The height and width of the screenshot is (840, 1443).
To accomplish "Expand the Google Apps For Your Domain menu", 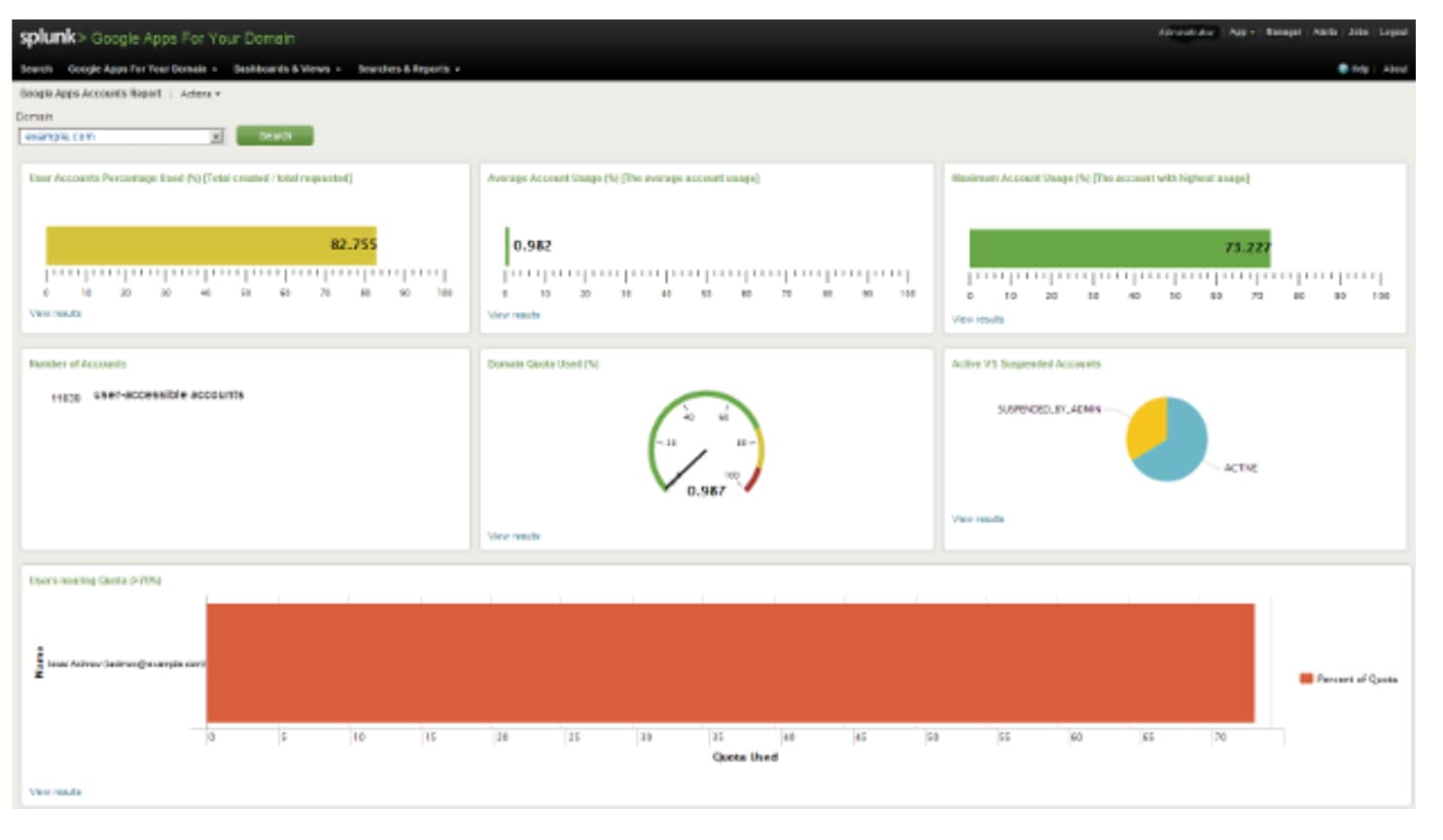I will click(142, 69).
